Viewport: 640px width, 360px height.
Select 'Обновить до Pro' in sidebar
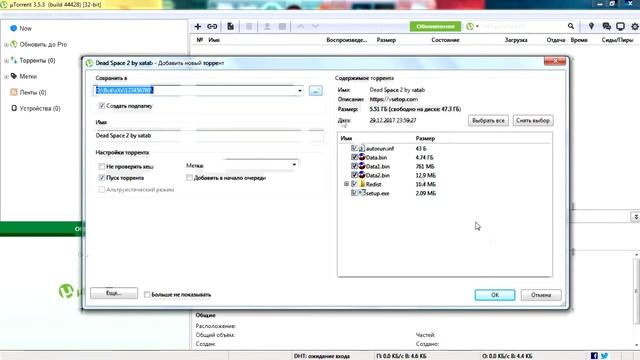(x=43, y=44)
